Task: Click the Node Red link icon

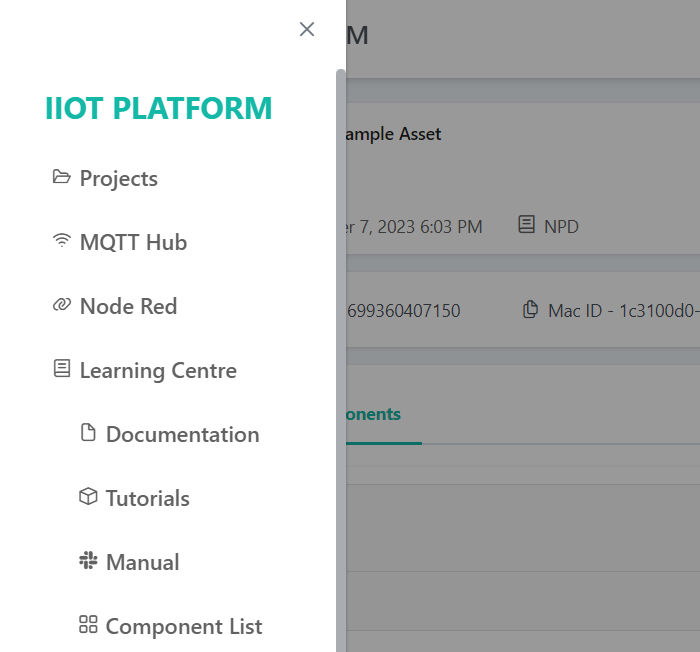Action: pos(62,305)
